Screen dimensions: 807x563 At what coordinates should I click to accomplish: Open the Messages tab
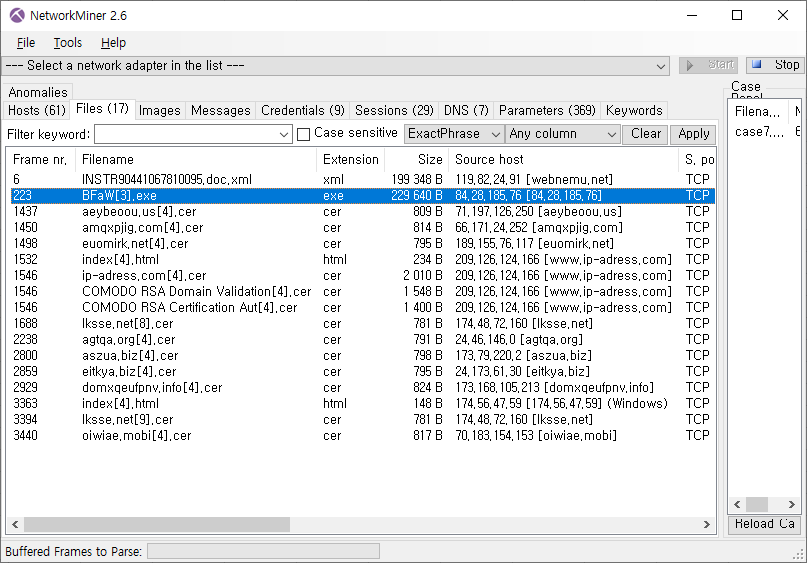coord(220,111)
